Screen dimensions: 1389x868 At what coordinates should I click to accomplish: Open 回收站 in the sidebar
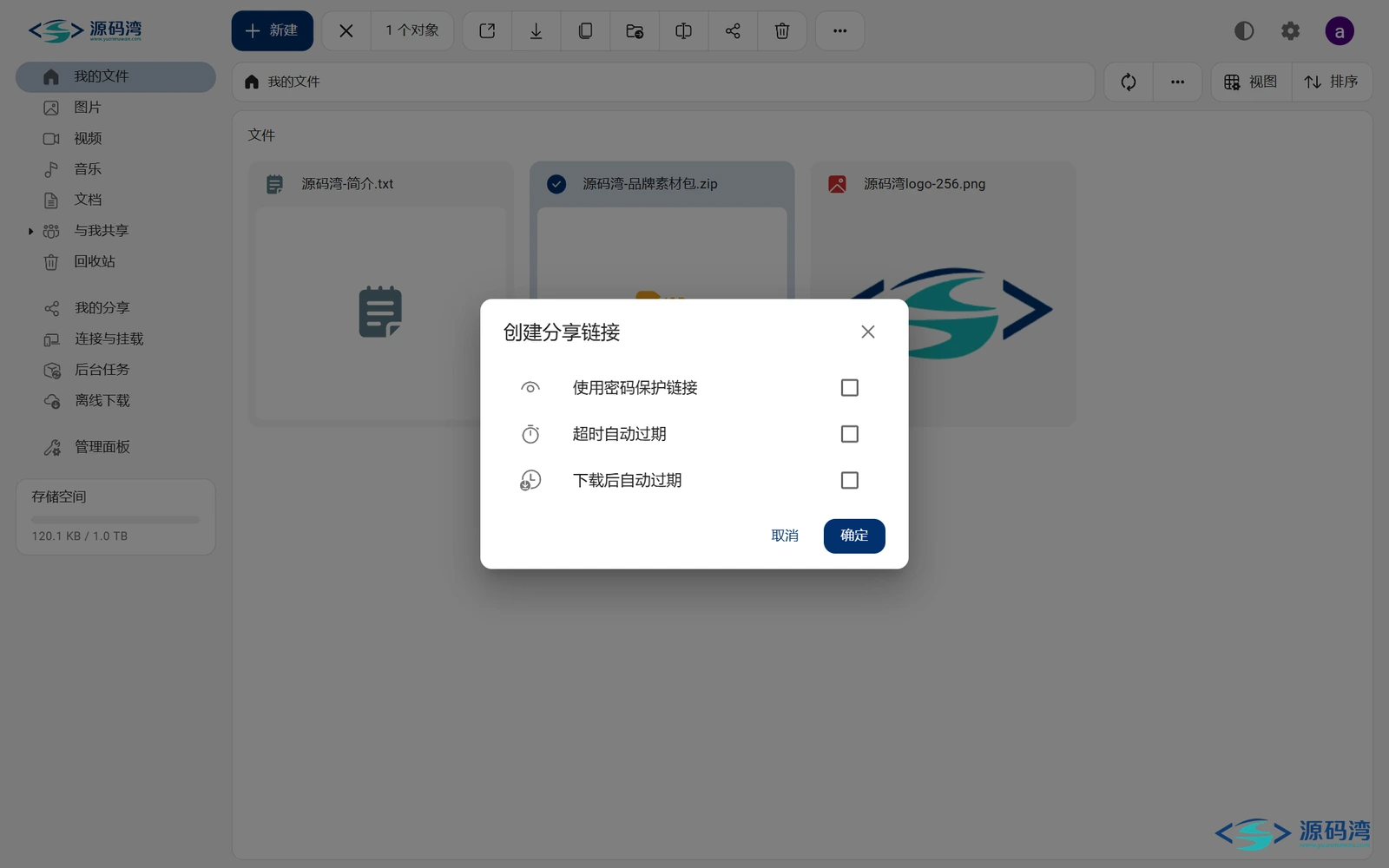pyautogui.click(x=115, y=261)
